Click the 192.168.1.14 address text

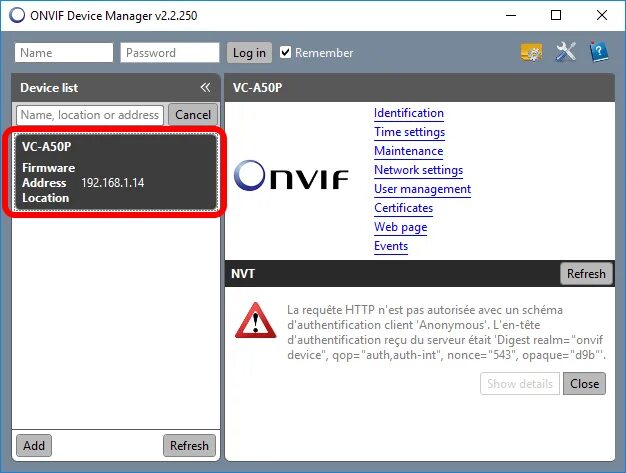(x=113, y=183)
